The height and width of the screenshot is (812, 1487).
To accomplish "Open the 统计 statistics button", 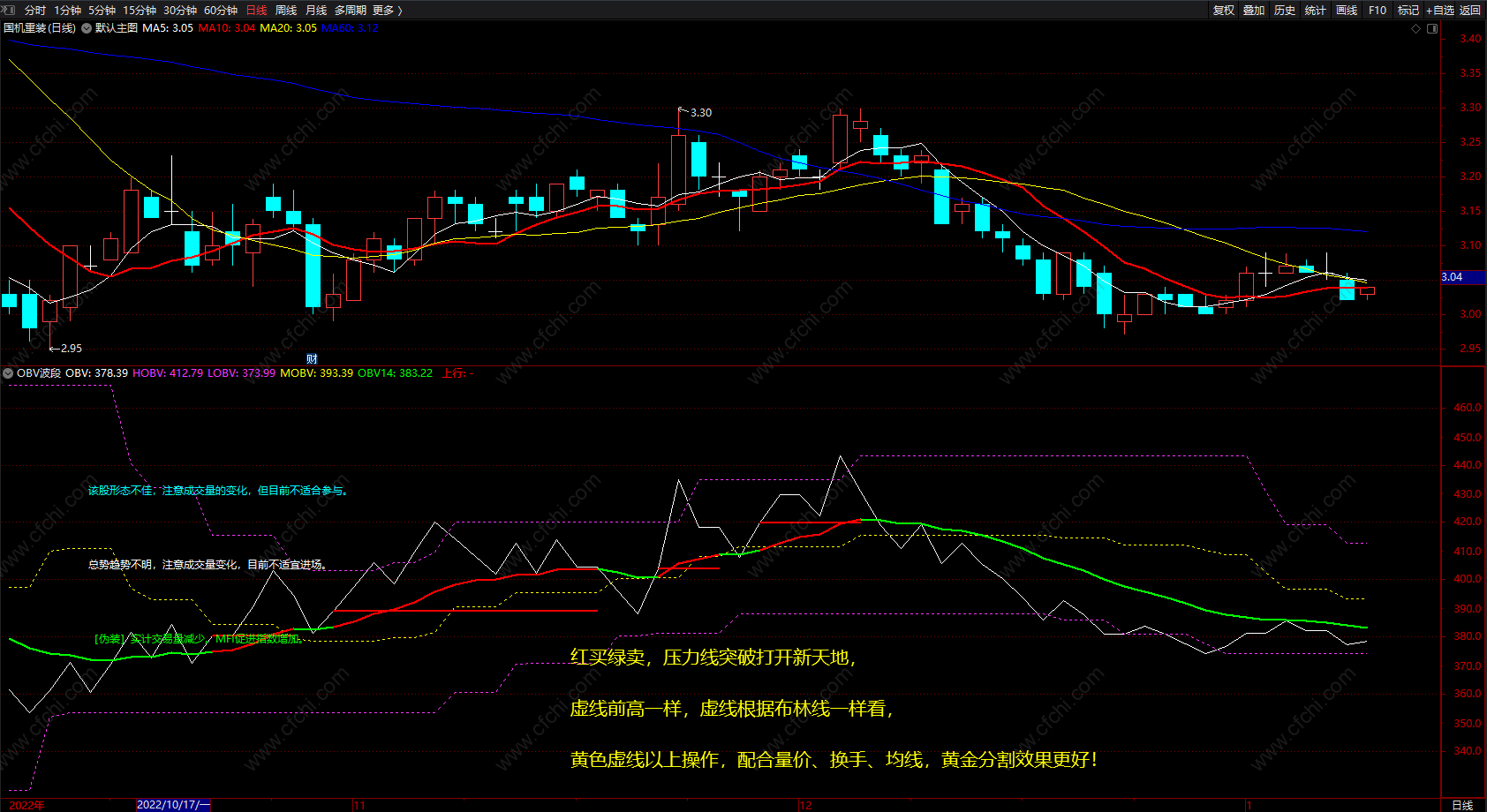I will pos(1316,11).
